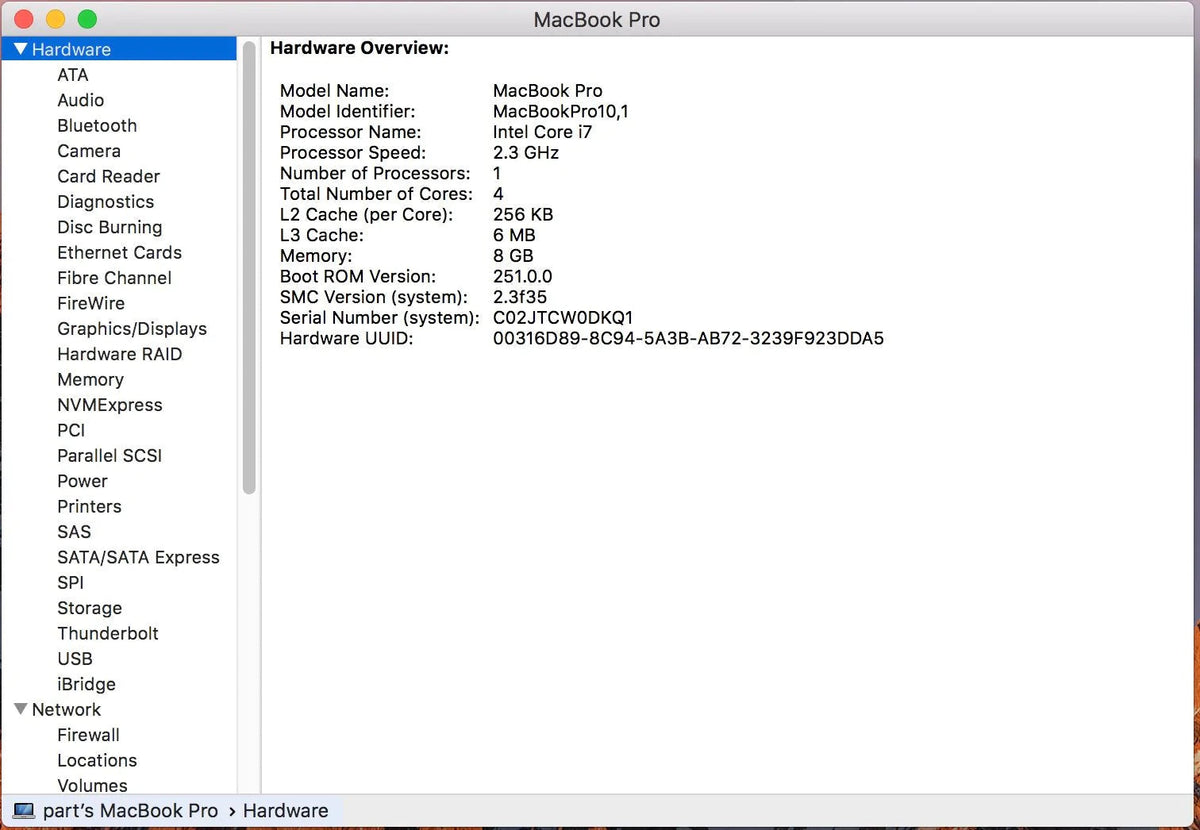
Task: Select NVMExpress in the sidebar
Action: point(110,405)
